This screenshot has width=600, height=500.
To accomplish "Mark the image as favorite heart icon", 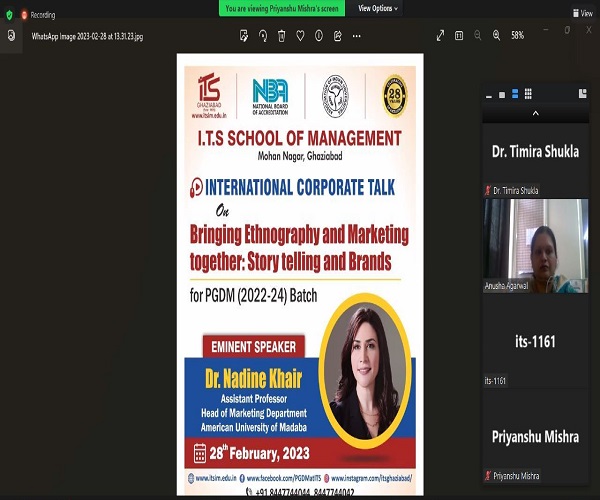I will pyautogui.click(x=300, y=36).
